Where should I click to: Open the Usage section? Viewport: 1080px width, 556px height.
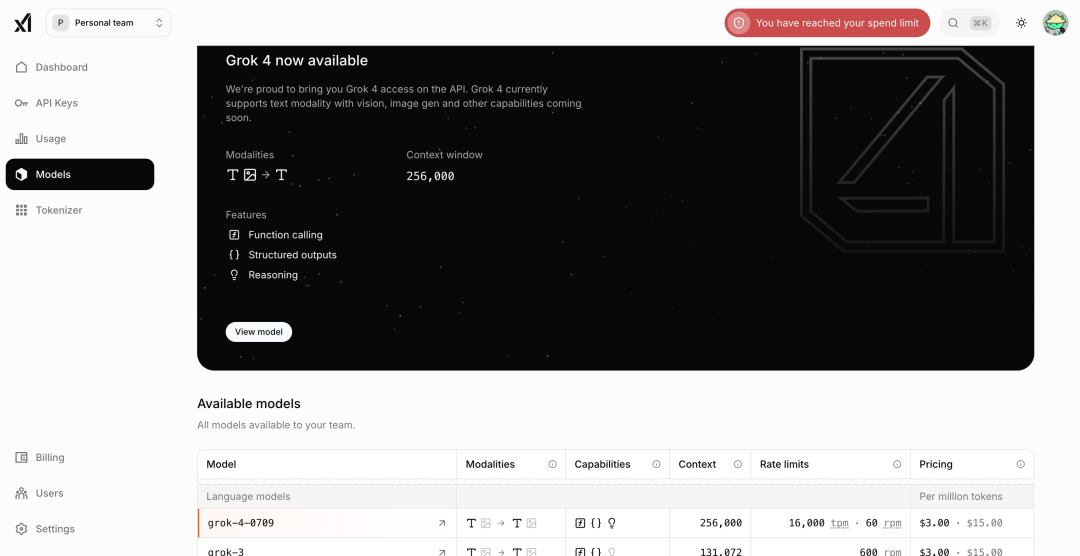[80, 138]
